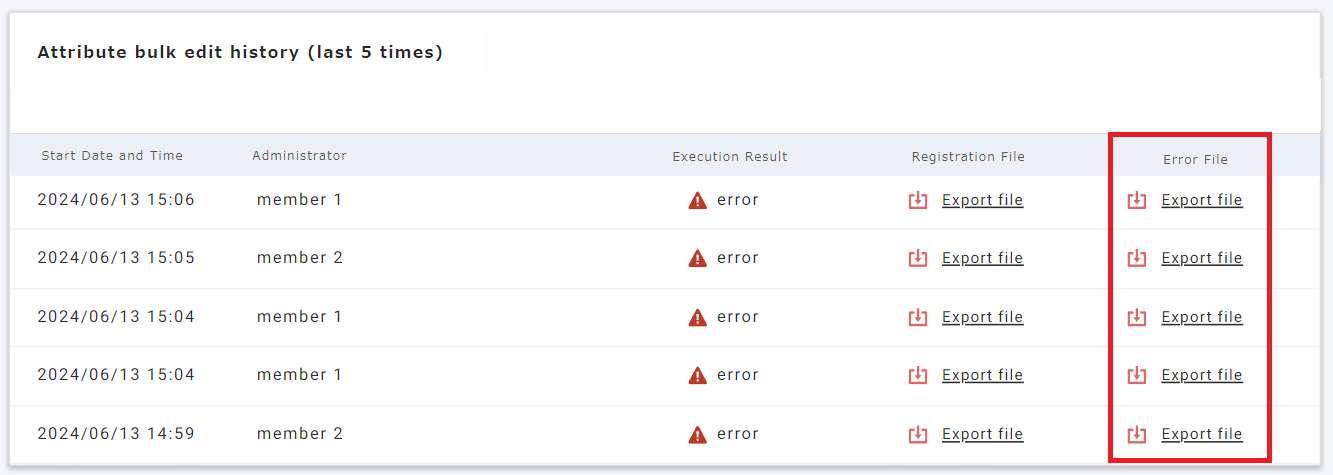Click the error warning icon in 15:06 row

click(x=698, y=200)
